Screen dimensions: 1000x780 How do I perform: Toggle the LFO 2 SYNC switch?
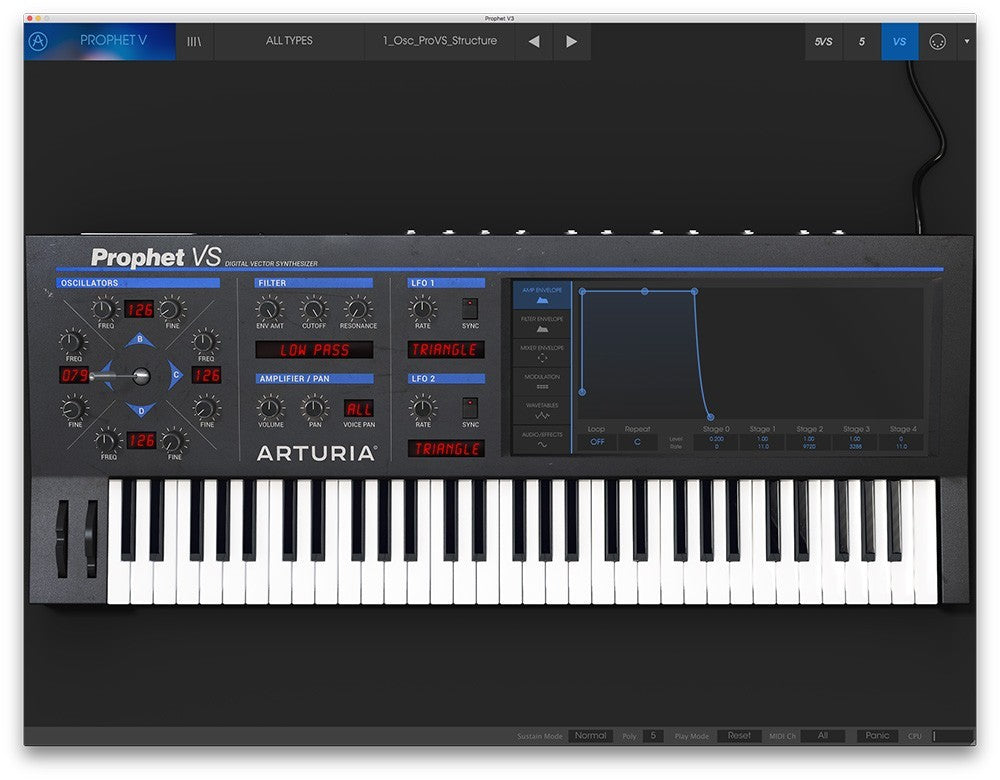point(470,408)
